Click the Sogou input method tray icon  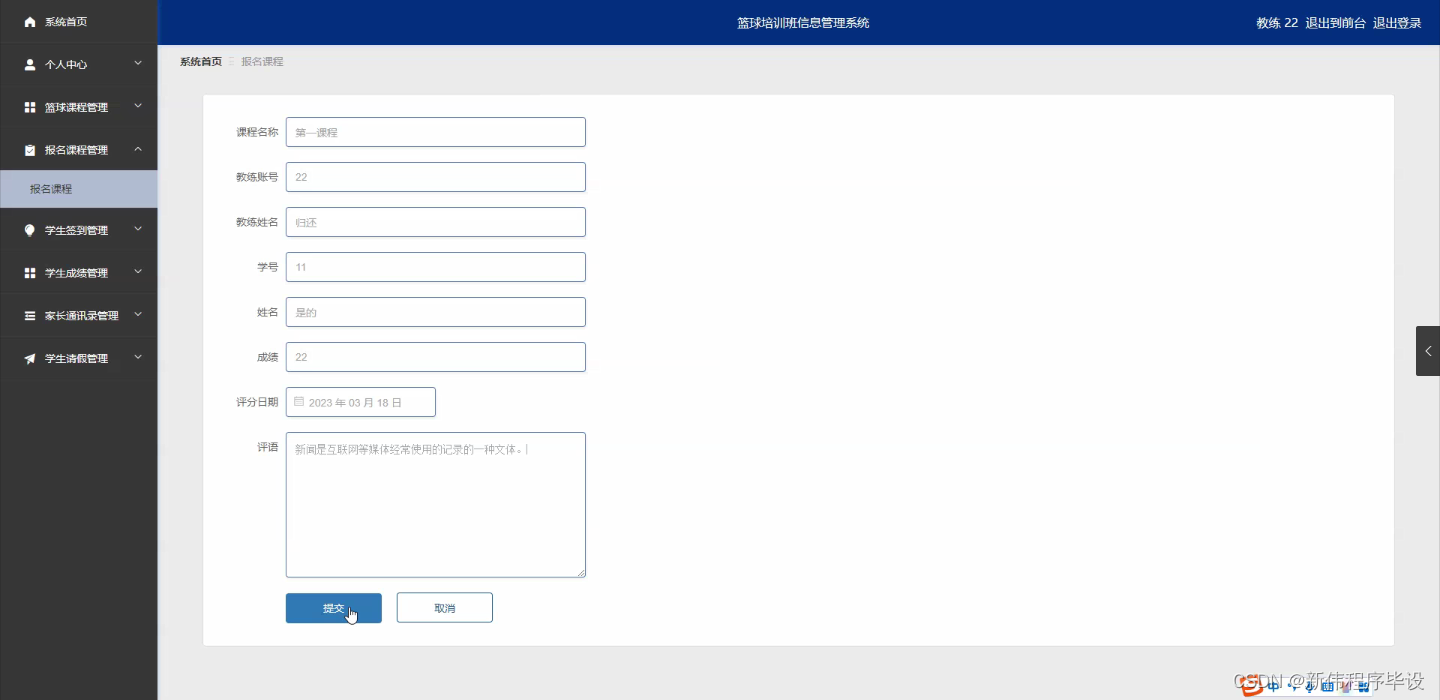click(1252, 685)
